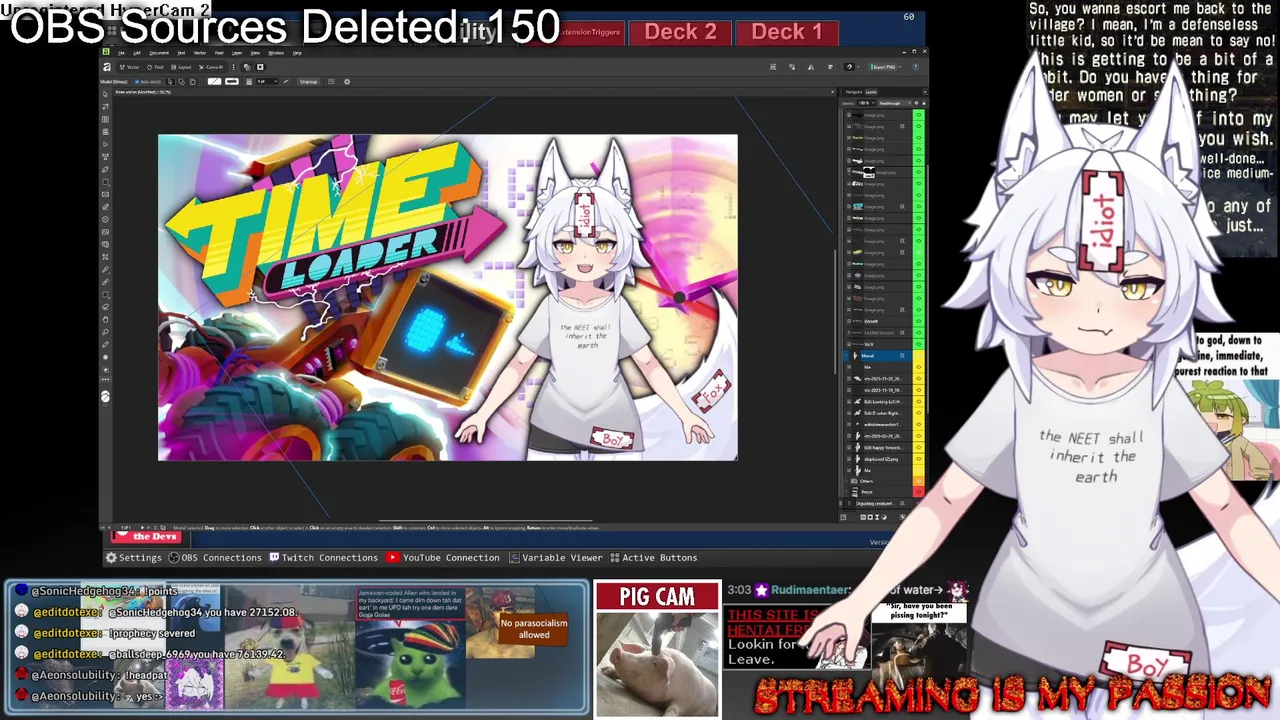Switch to the Layout studio
1280x720 pixels.
[181, 67]
